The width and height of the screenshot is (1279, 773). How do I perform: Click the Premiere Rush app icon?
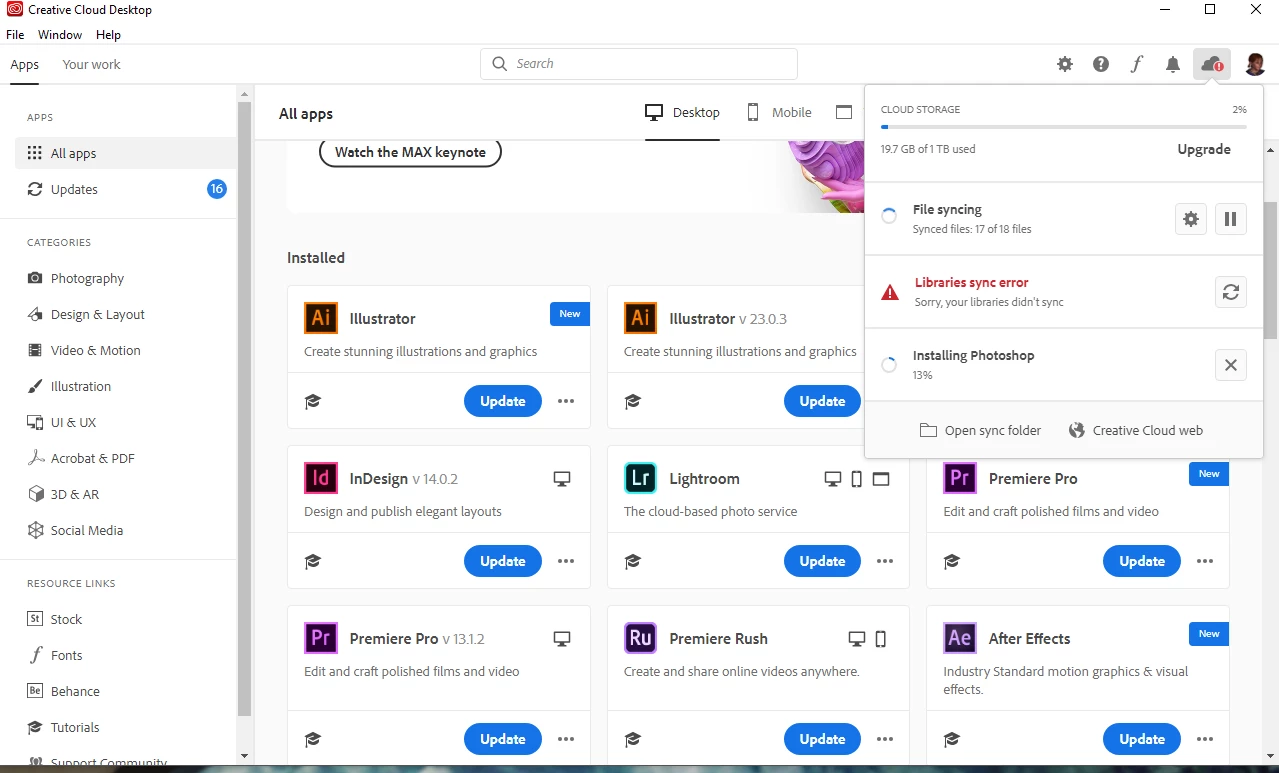tap(640, 638)
